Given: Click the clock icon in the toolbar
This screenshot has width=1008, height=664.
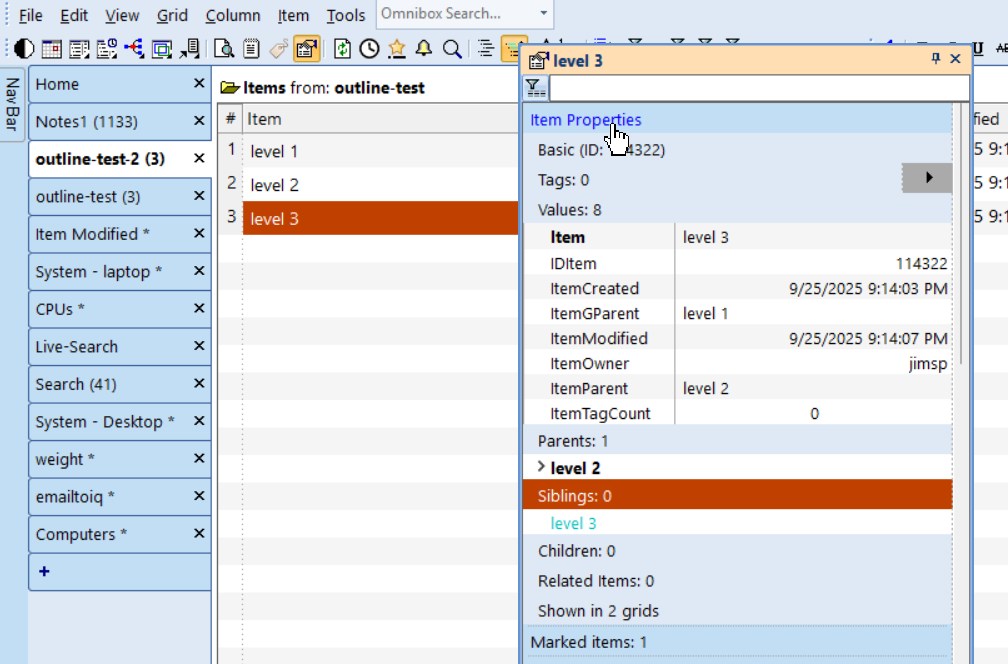Looking at the screenshot, I should [x=370, y=48].
